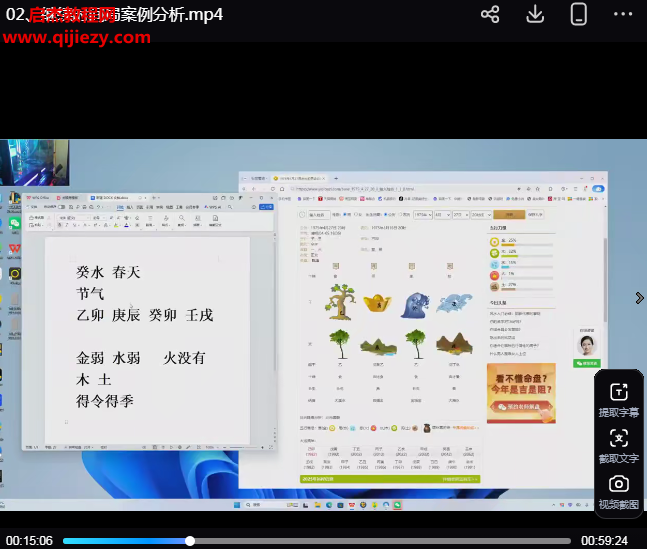Click the blue share button in WPS
This screenshot has height=549, width=647.
(266, 207)
